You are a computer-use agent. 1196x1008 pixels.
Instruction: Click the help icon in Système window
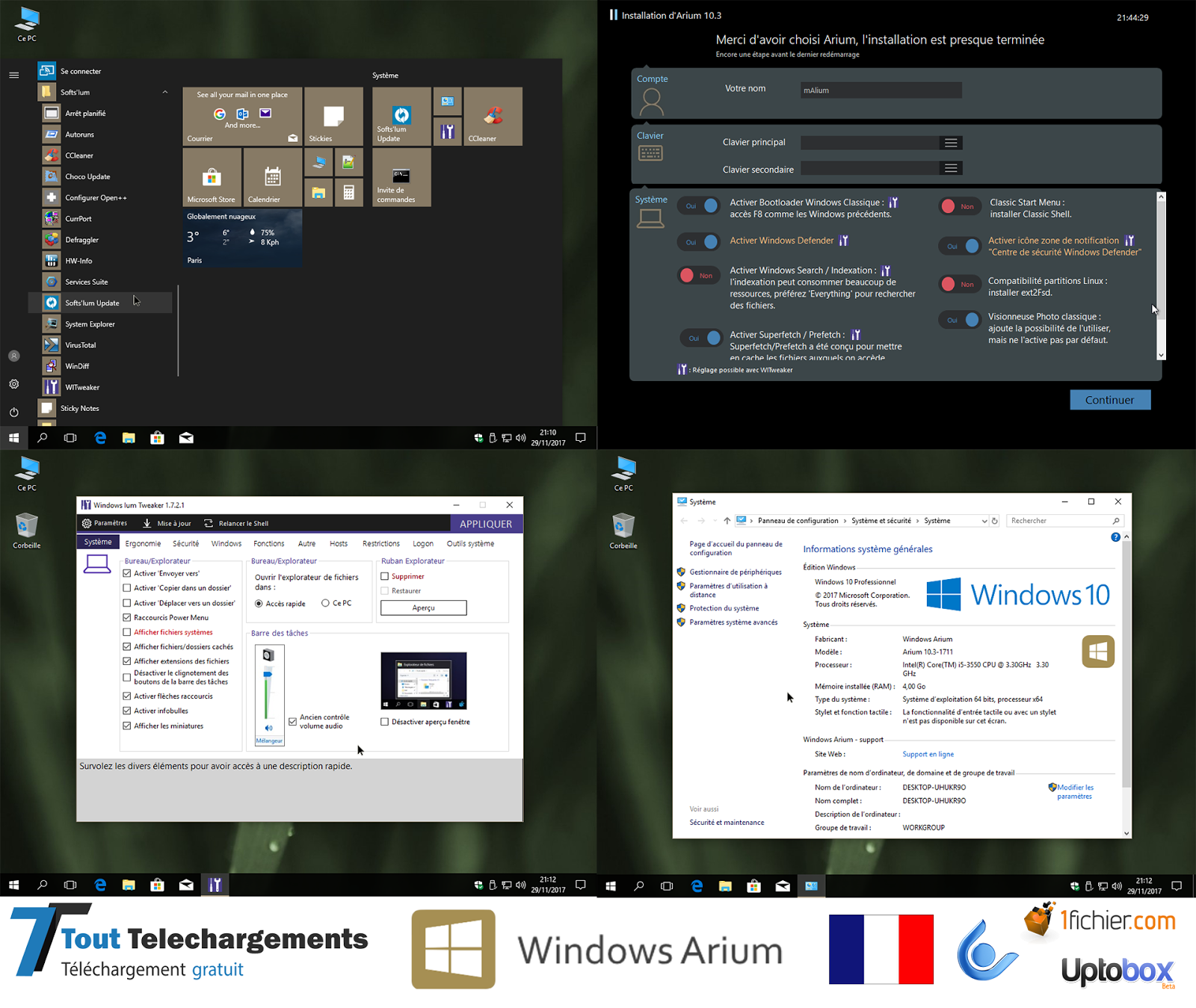point(1115,537)
